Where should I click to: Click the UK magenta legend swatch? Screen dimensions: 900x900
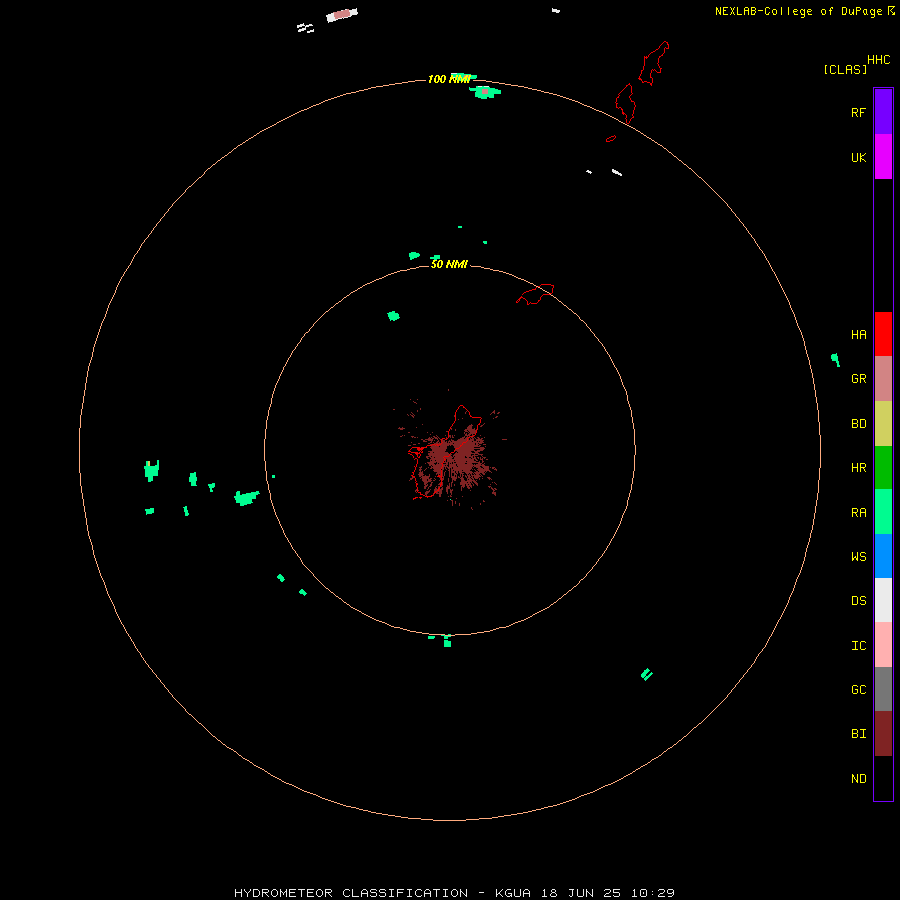883,157
